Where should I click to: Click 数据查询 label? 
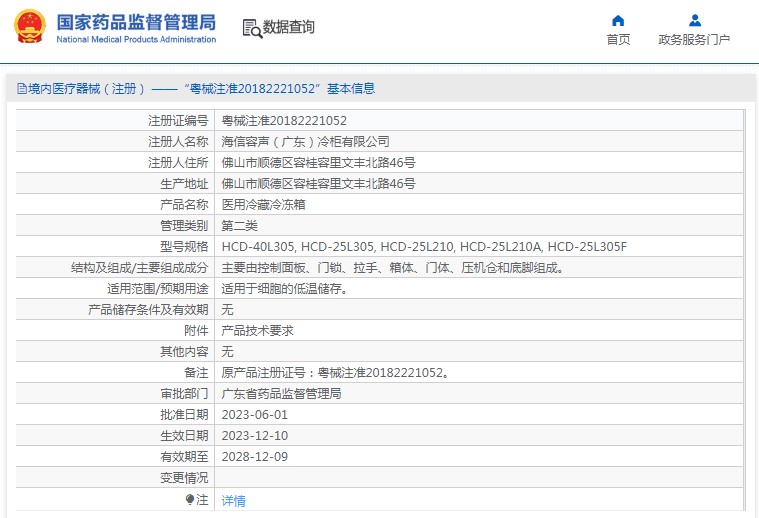pyautogui.click(x=288, y=27)
